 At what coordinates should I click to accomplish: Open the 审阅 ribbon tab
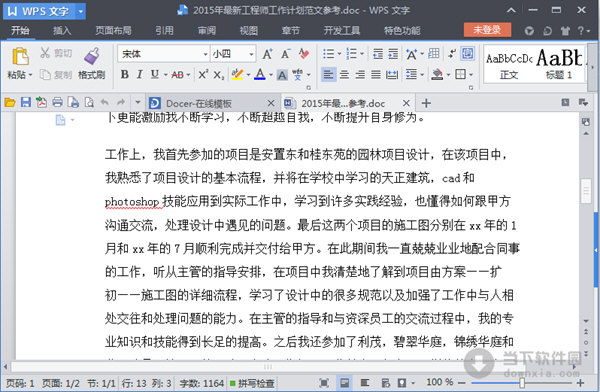(207, 30)
